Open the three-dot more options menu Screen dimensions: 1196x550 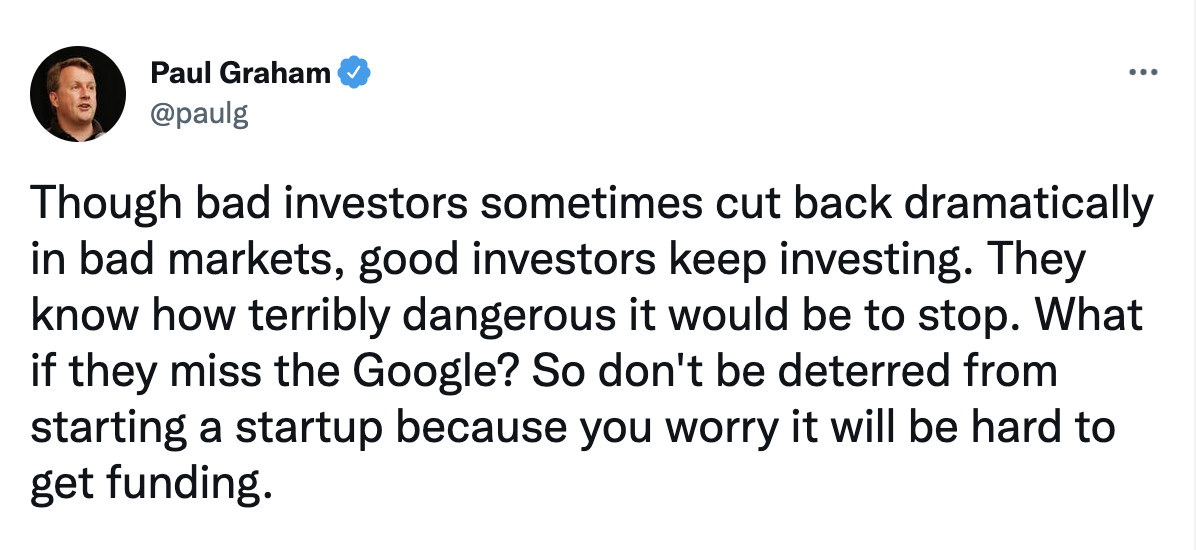point(1143,73)
